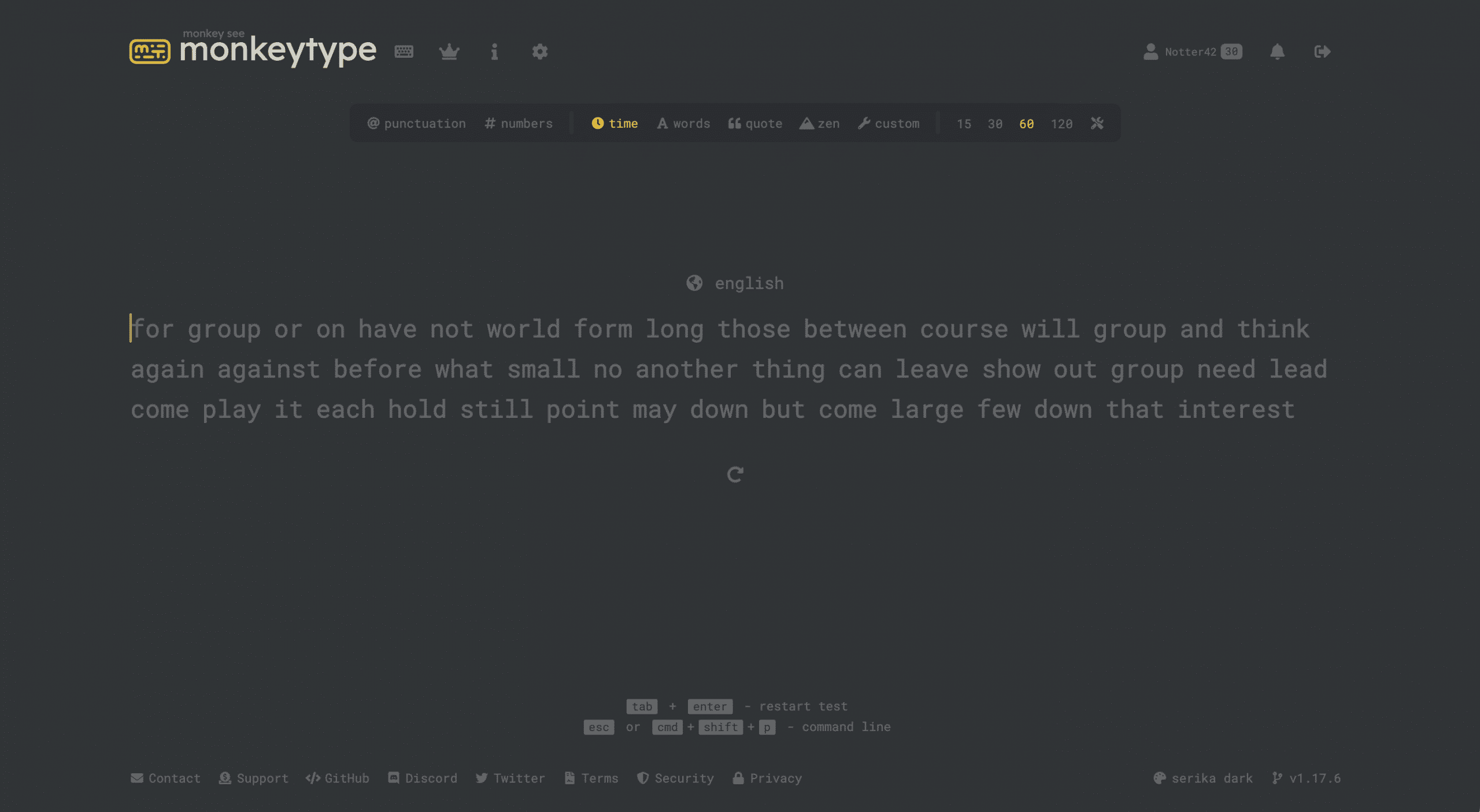Click the restart reload icon
This screenshot has height=812, width=1480.
point(735,474)
